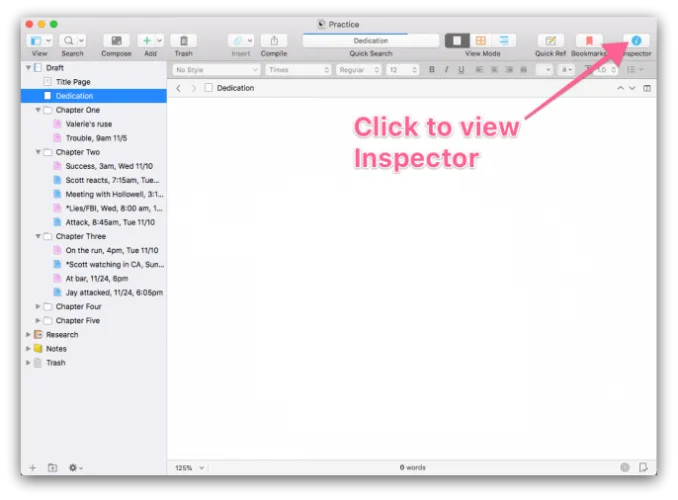
Task: Go to previous document arrow
Action: point(620,88)
